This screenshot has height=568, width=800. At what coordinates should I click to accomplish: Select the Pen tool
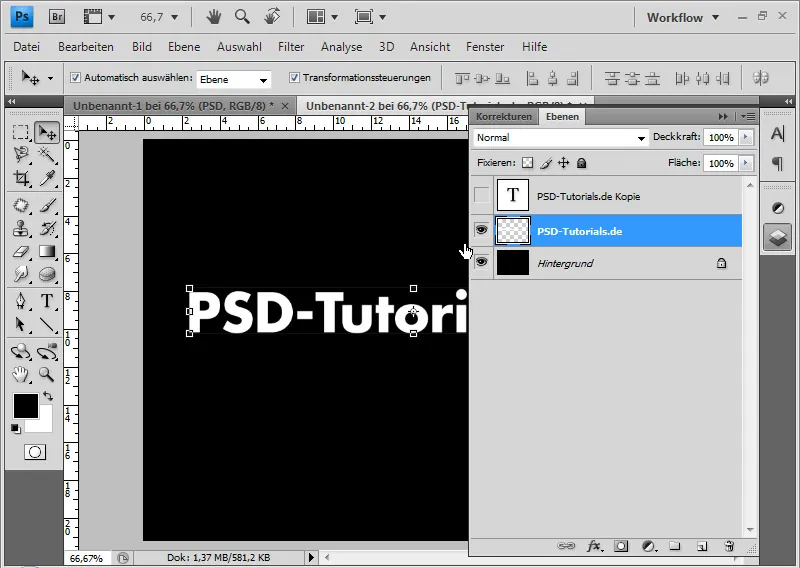pos(21,301)
